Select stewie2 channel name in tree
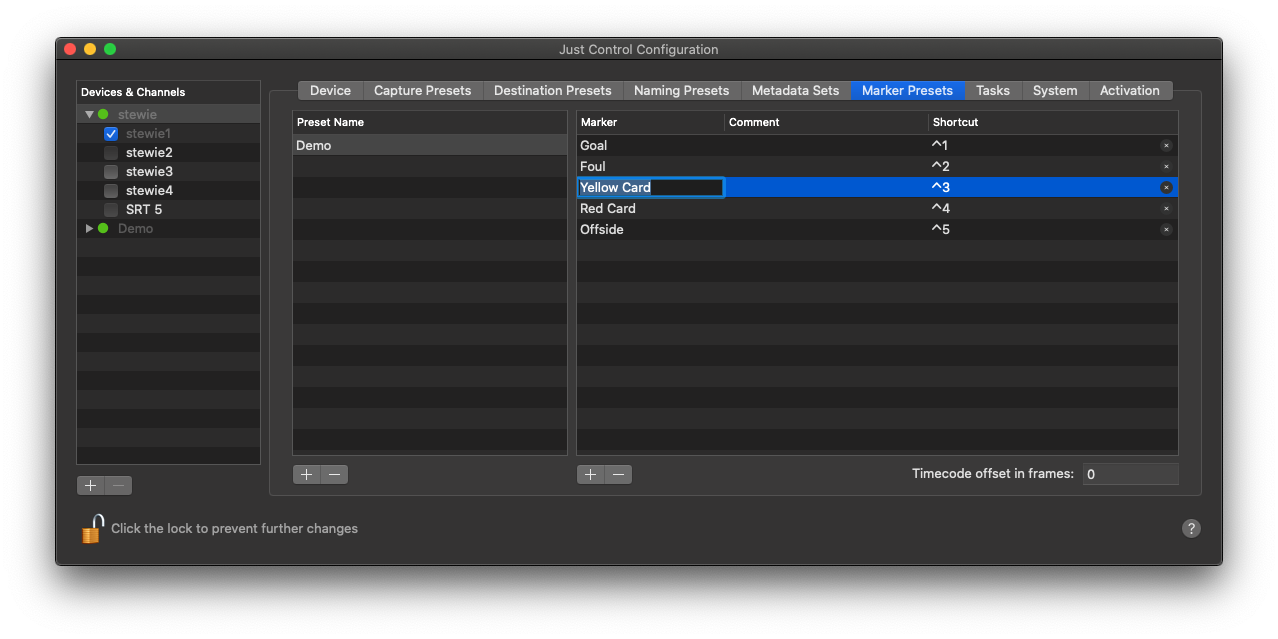Image resolution: width=1278 pixels, height=639 pixels. 149,152
